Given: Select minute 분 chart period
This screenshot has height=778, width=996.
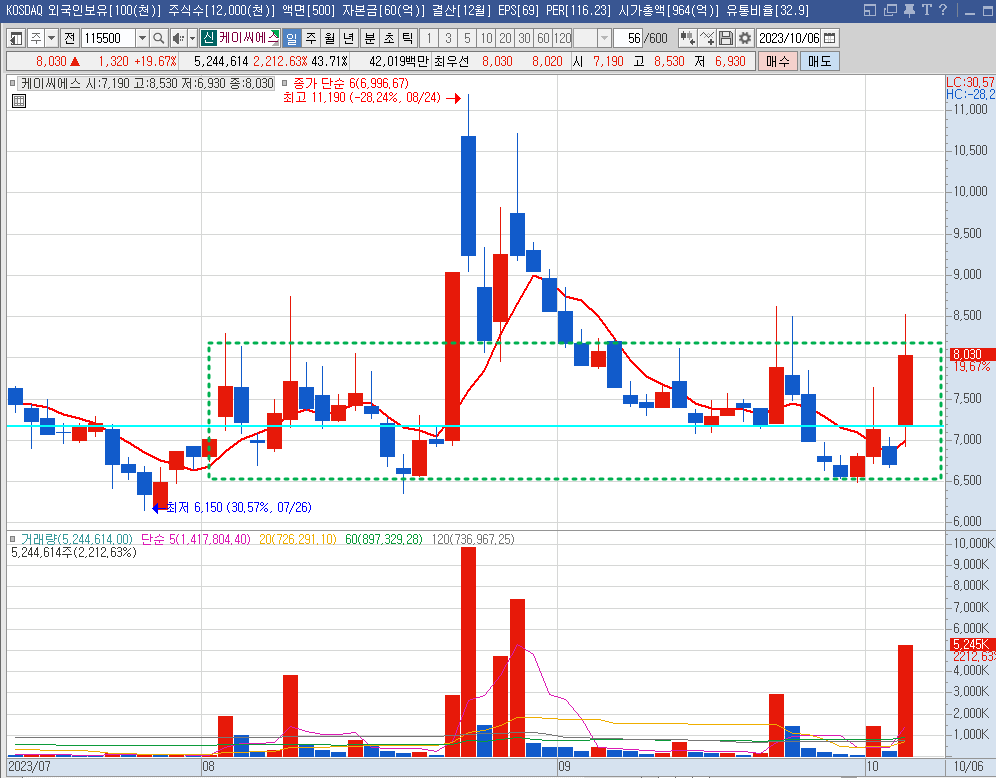Looking at the screenshot, I should coord(370,39).
